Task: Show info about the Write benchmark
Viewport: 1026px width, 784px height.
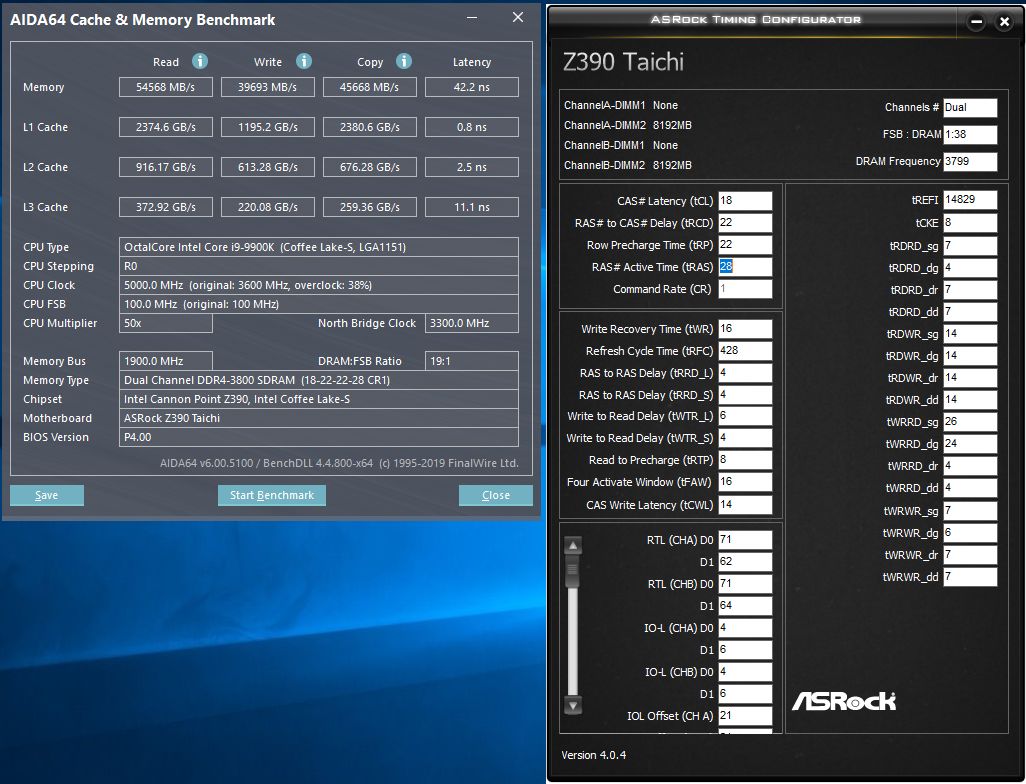Action: point(304,62)
